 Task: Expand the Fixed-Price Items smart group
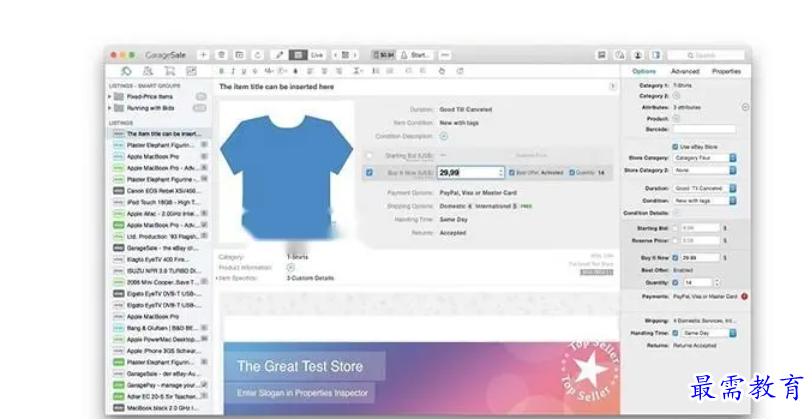tap(110, 97)
